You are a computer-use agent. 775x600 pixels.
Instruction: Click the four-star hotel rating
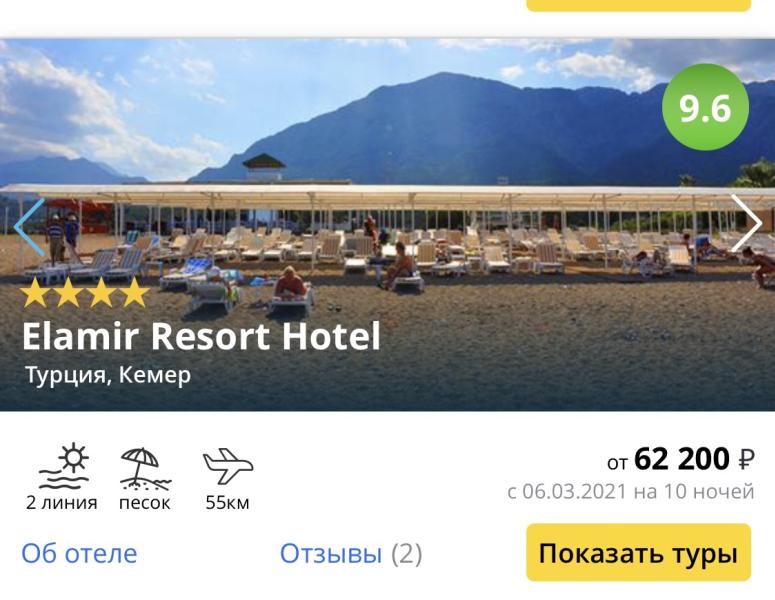(x=85, y=293)
